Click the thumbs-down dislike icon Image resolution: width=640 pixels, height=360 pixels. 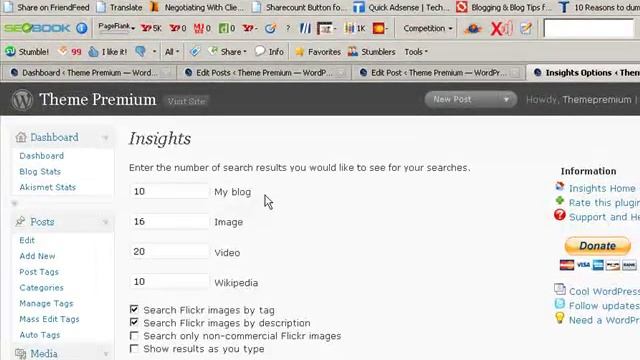click(x=140, y=51)
